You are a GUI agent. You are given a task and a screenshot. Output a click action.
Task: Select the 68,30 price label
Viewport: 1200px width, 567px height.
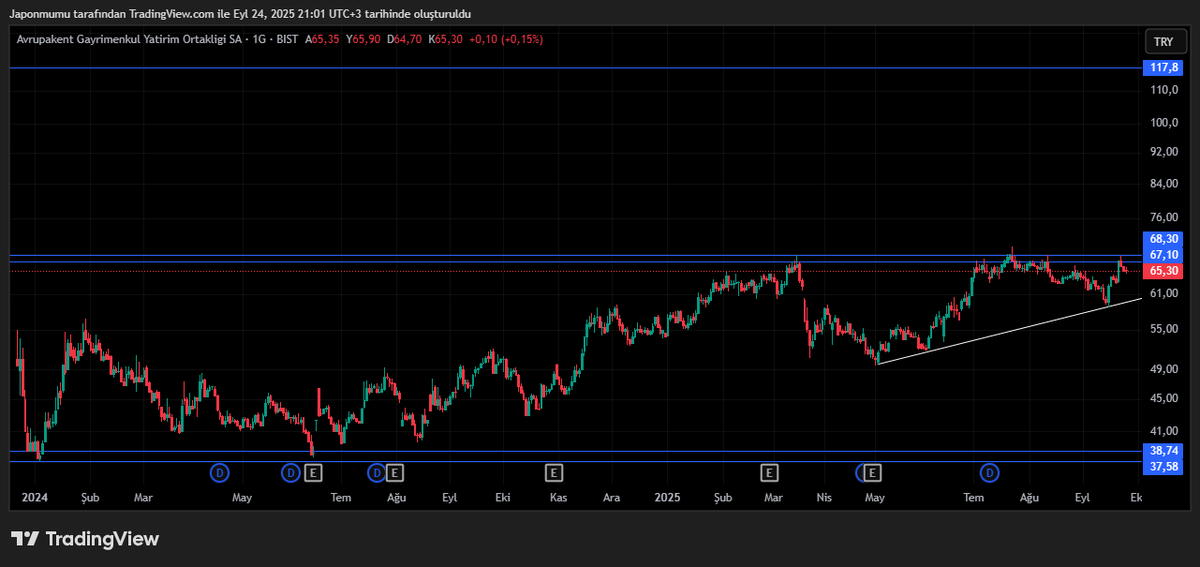pos(1161,240)
